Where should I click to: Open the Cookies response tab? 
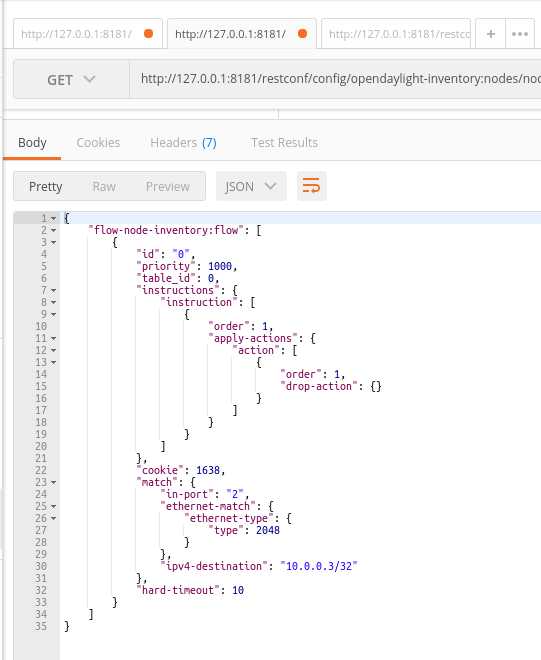(x=98, y=143)
